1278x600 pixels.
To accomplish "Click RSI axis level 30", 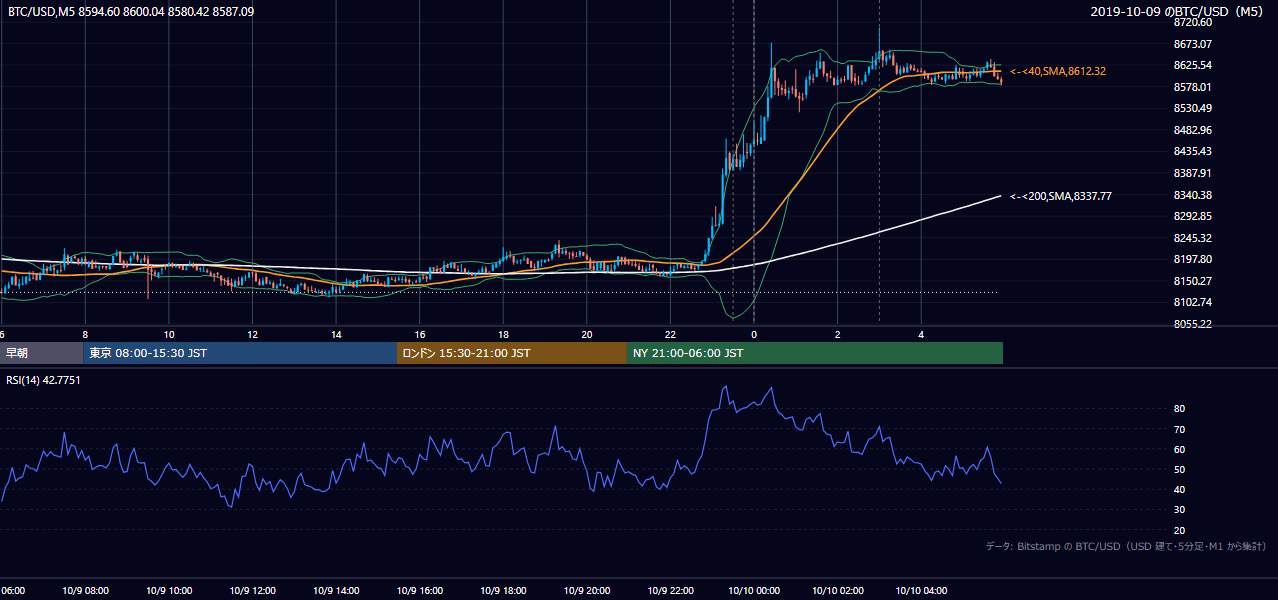I will 1180,510.
